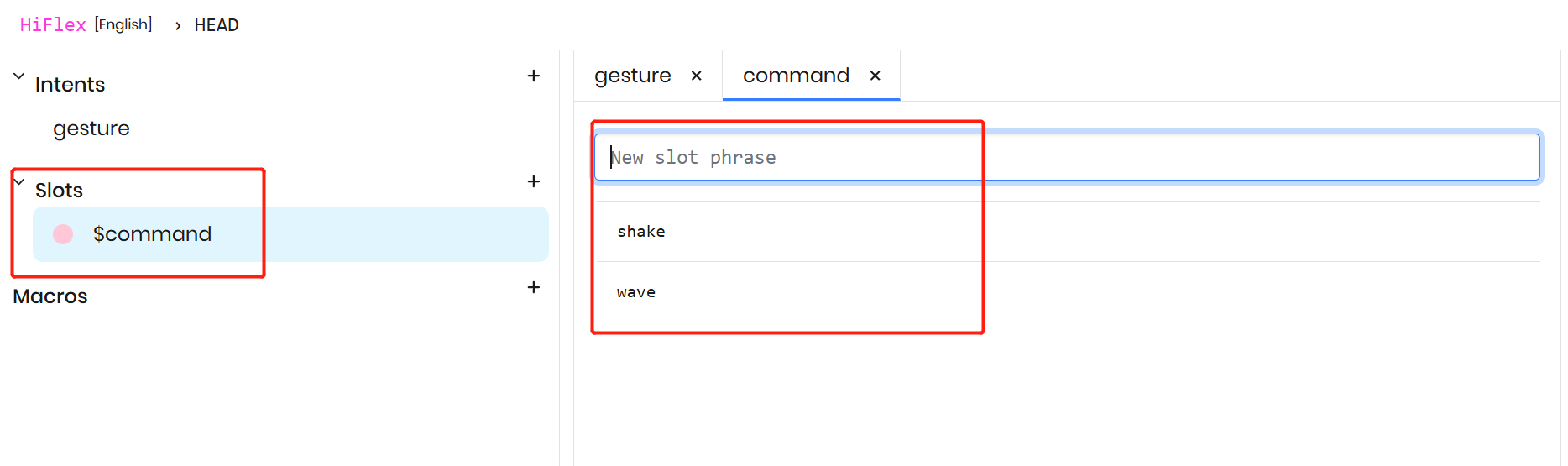Close the gesture tab
Screen dimensions: 1568x466
click(x=697, y=76)
